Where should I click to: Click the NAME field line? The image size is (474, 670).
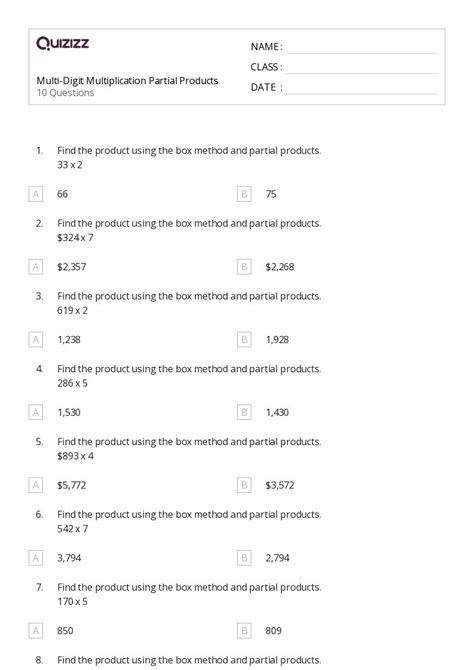(x=361, y=49)
